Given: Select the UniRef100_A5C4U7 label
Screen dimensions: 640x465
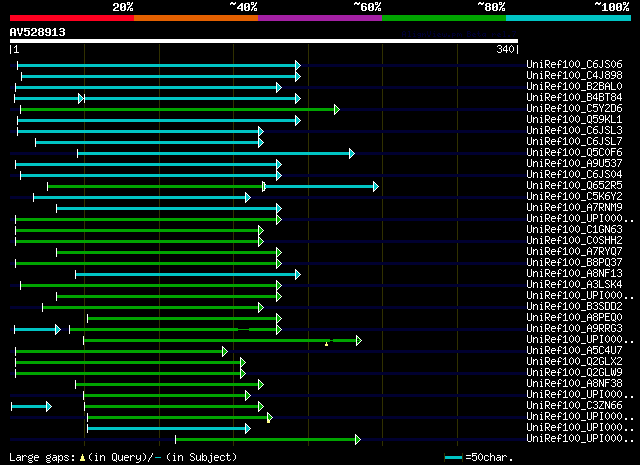Looking at the screenshot, I should click(574, 351).
